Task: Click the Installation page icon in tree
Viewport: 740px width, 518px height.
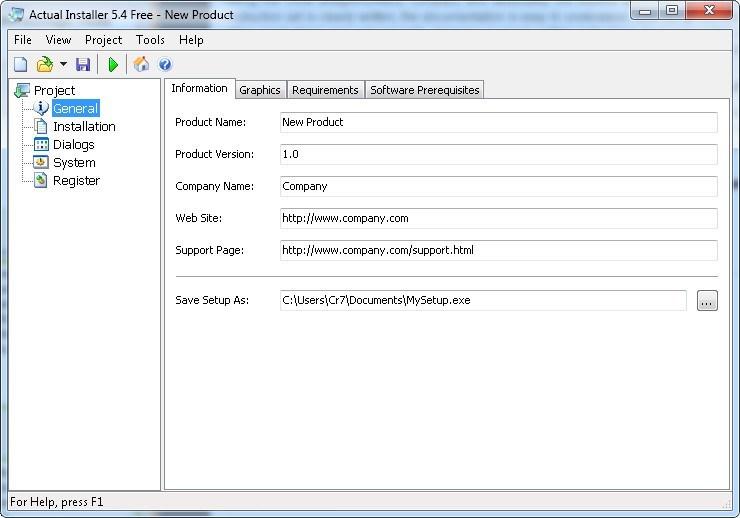Action: coord(41,126)
